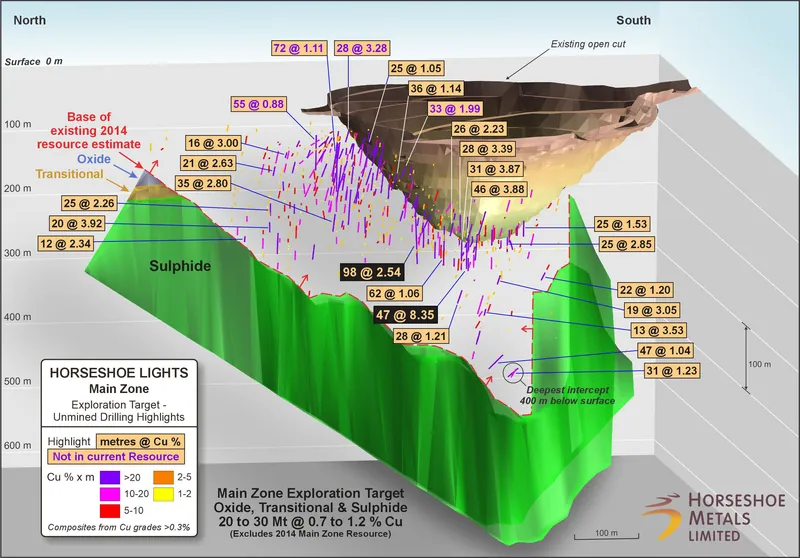Click the '28 @ 3.28' intercept label
Viewport: 800px width, 558px height.
[x=362, y=48]
